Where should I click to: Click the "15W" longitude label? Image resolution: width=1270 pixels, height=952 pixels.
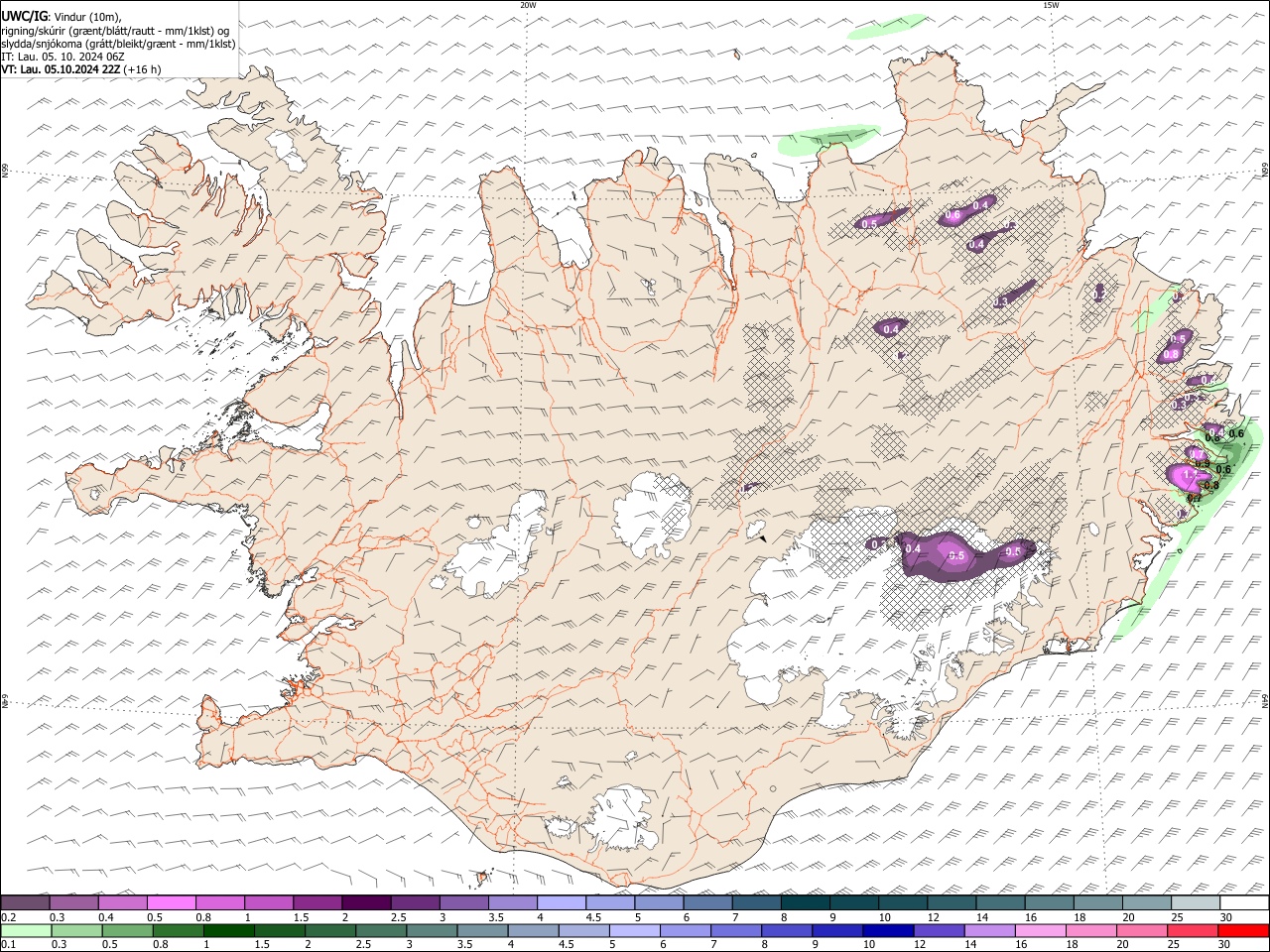[1051, 5]
